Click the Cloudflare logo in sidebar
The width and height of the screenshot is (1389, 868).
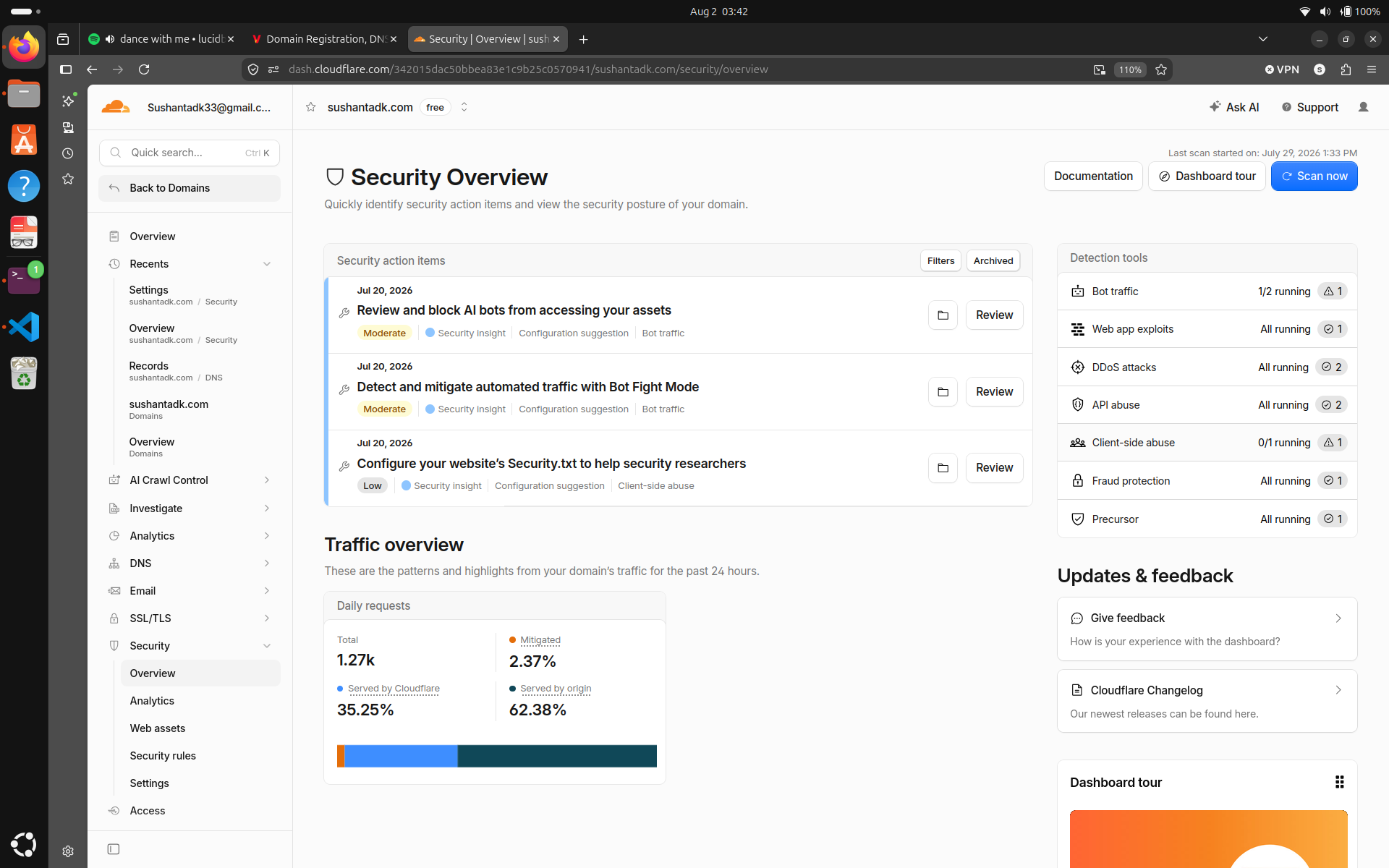tap(115, 107)
